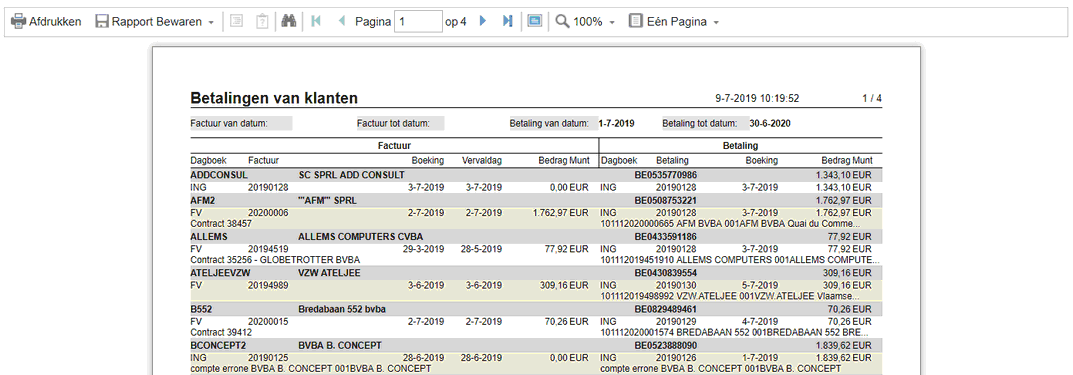The image size is (1073, 375).
Task: Click the Afdrukken button label
Action: coord(55,22)
